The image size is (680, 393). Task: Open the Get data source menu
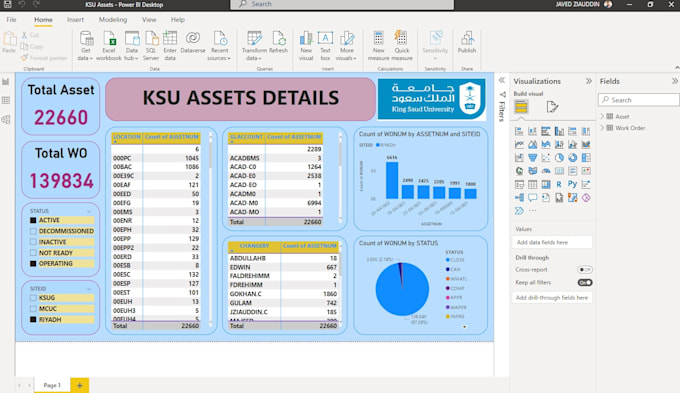[x=86, y=46]
